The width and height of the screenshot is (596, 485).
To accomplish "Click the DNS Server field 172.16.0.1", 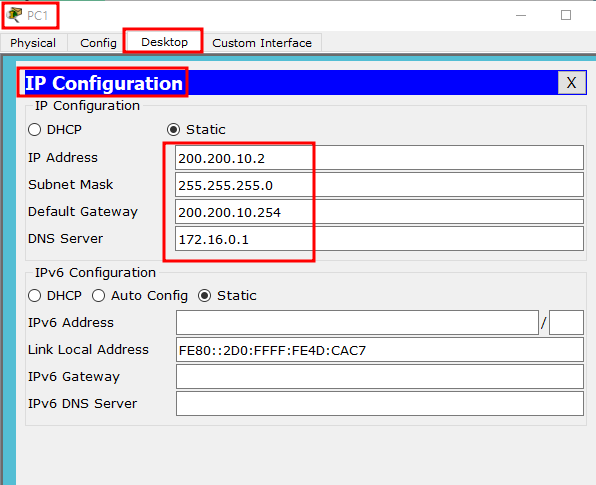I will (379, 239).
